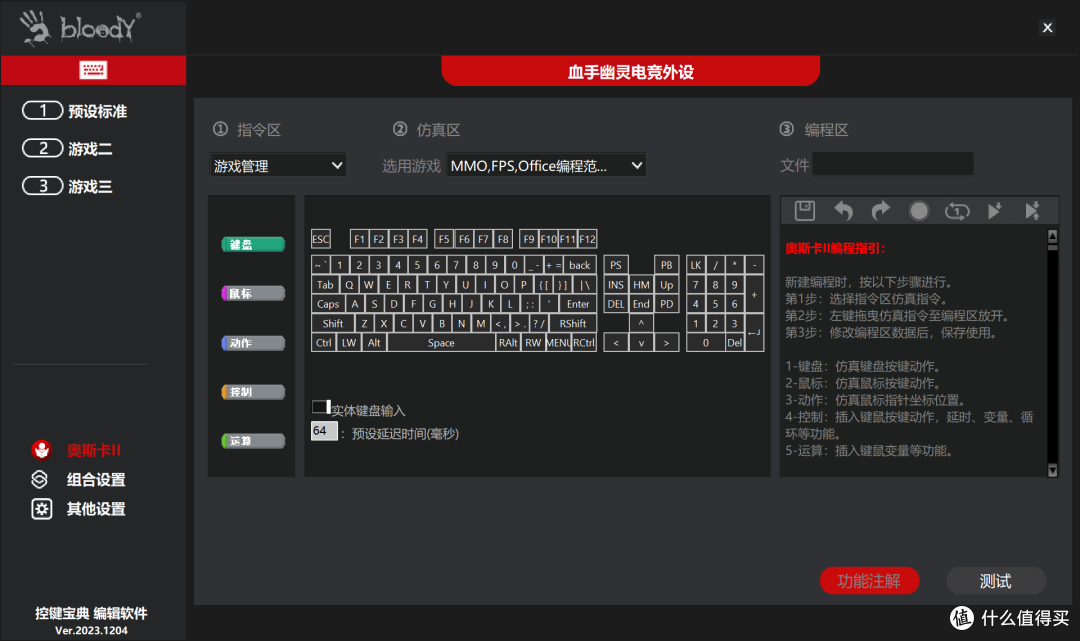This screenshot has height=641, width=1080.
Task: Click the rightmost skip icon in programming toolbar
Action: tap(1032, 211)
